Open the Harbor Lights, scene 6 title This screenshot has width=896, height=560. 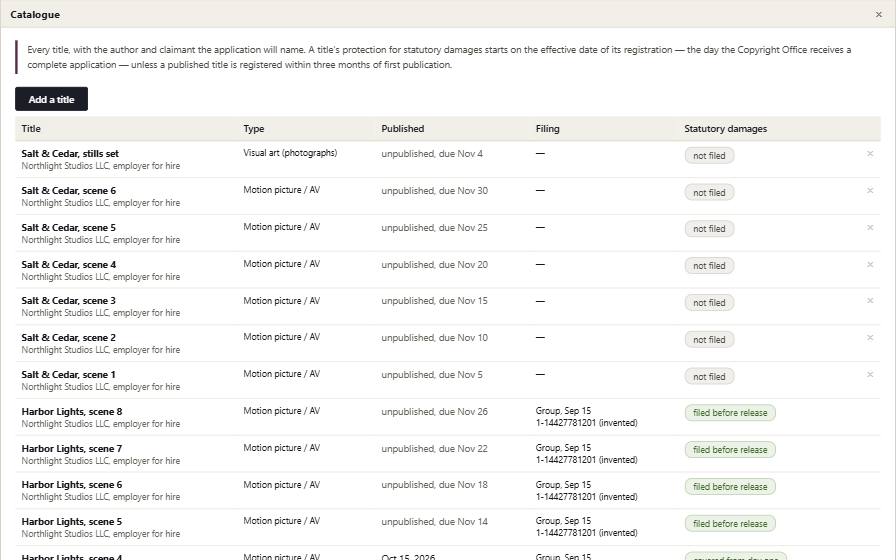(x=72, y=485)
